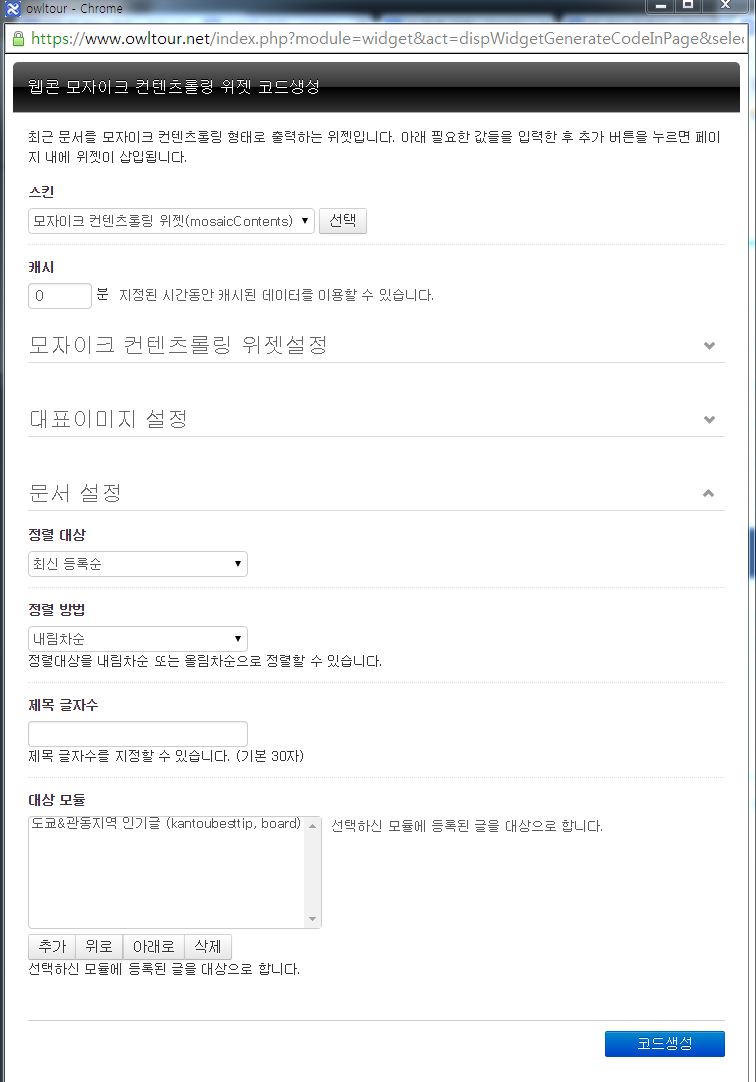Click the 위로 button to move up

click(99, 946)
